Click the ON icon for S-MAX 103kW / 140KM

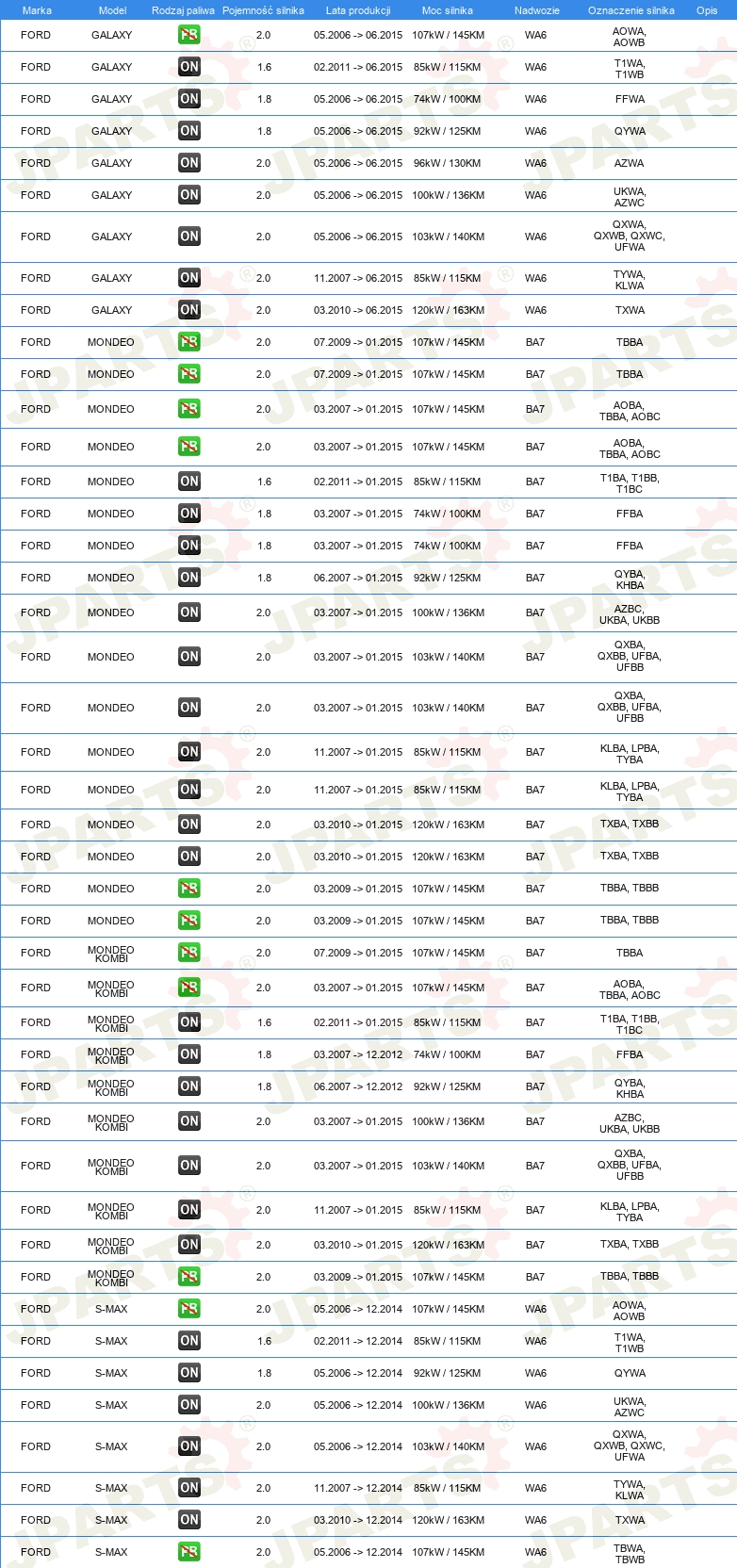coord(189,1446)
